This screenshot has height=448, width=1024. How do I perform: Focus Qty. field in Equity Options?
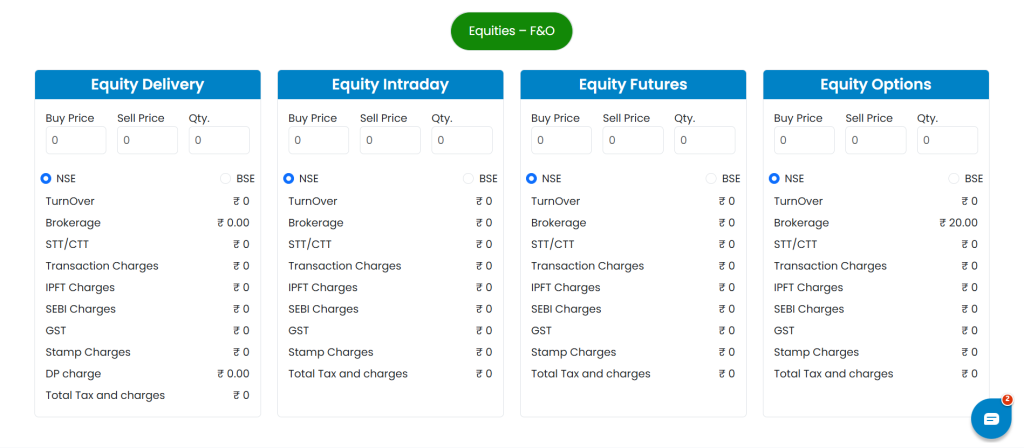coord(948,140)
